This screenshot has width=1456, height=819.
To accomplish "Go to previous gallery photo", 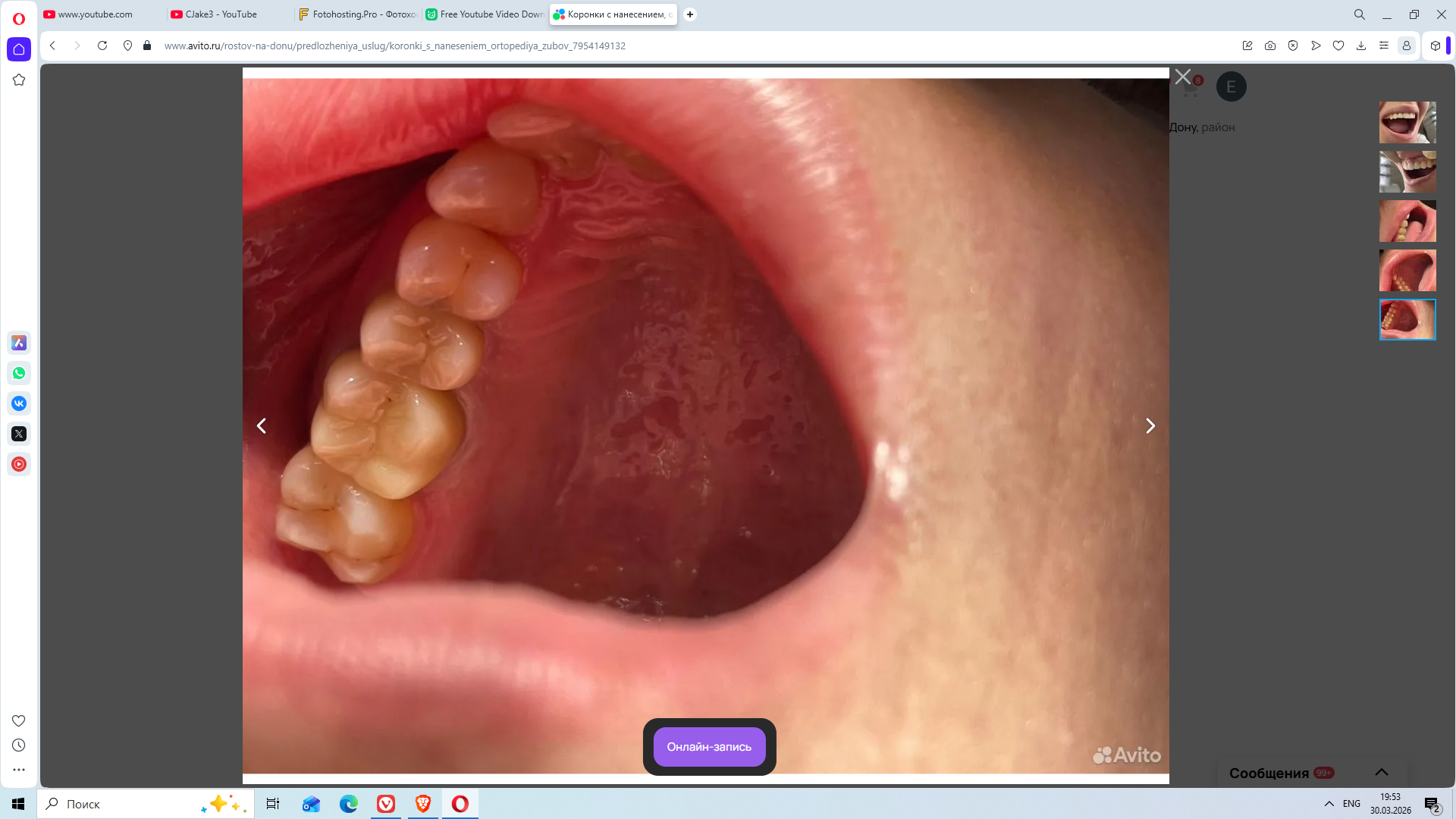I will (x=262, y=426).
